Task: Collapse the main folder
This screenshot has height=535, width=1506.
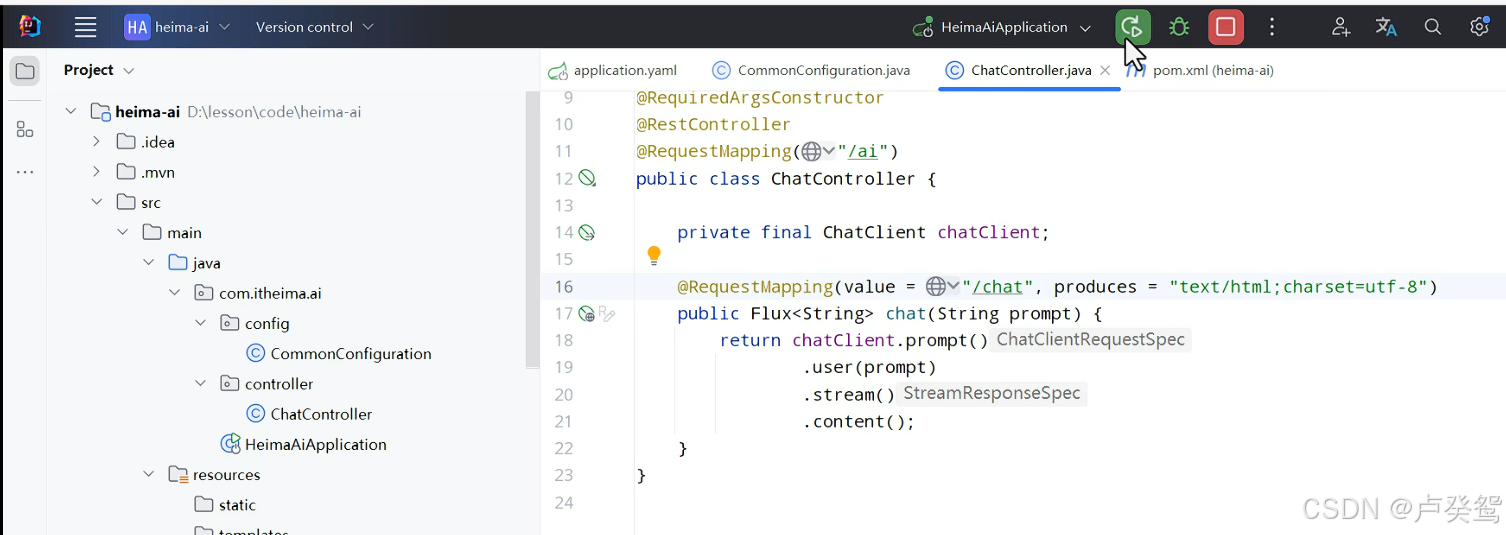Action: 123,232
